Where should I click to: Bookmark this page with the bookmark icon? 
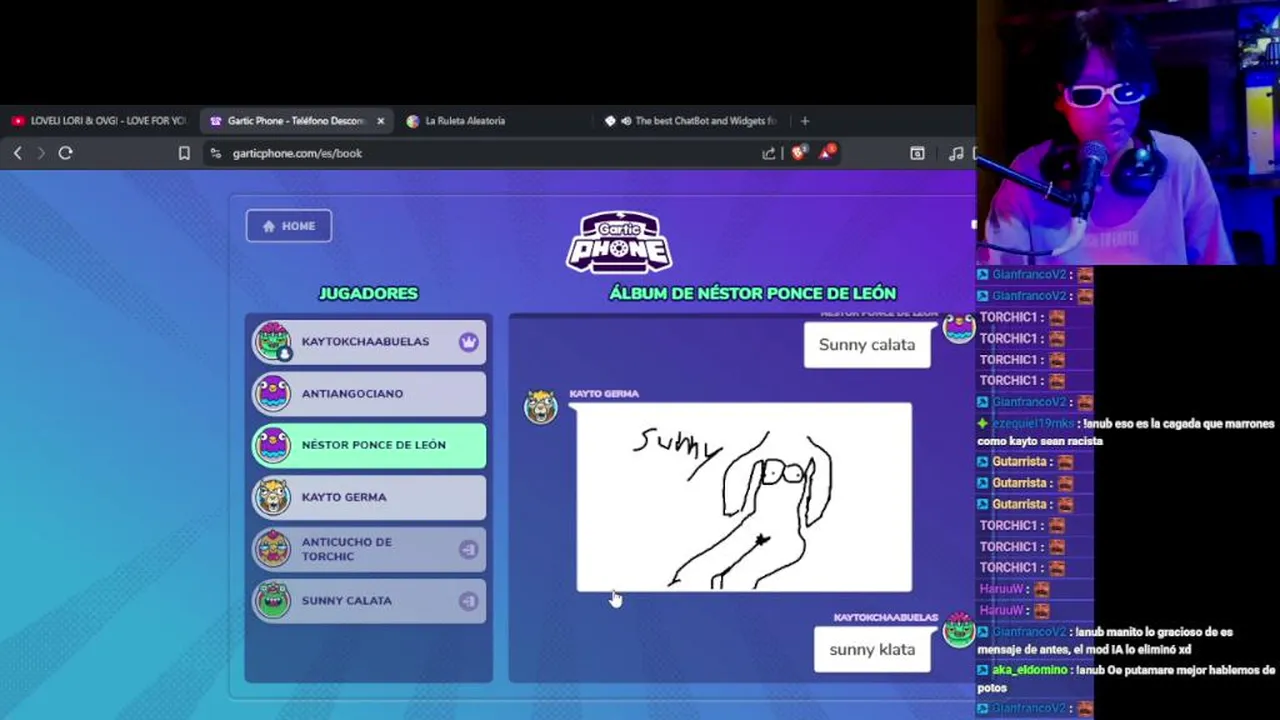(184, 153)
